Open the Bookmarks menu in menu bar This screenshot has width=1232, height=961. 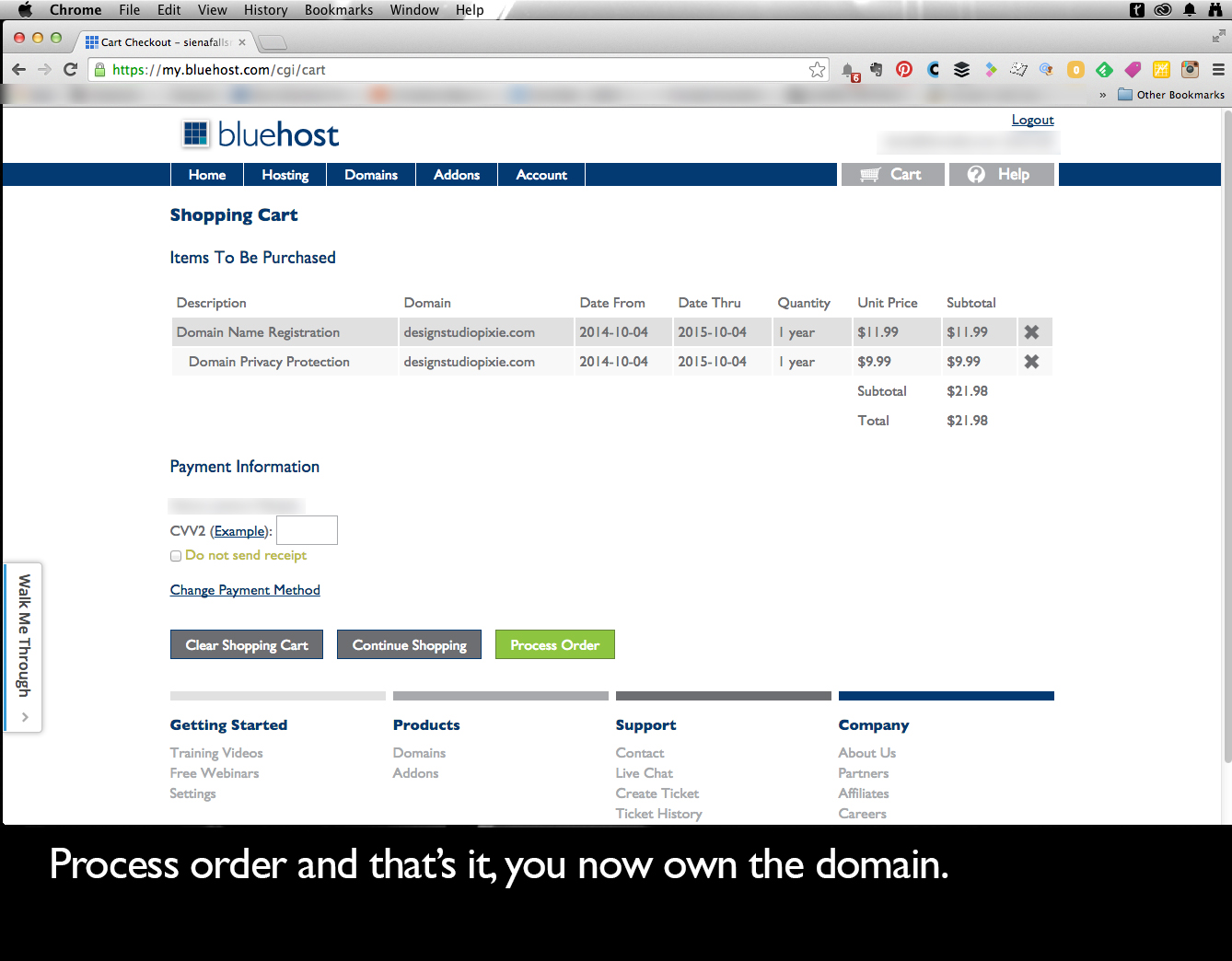pos(339,9)
